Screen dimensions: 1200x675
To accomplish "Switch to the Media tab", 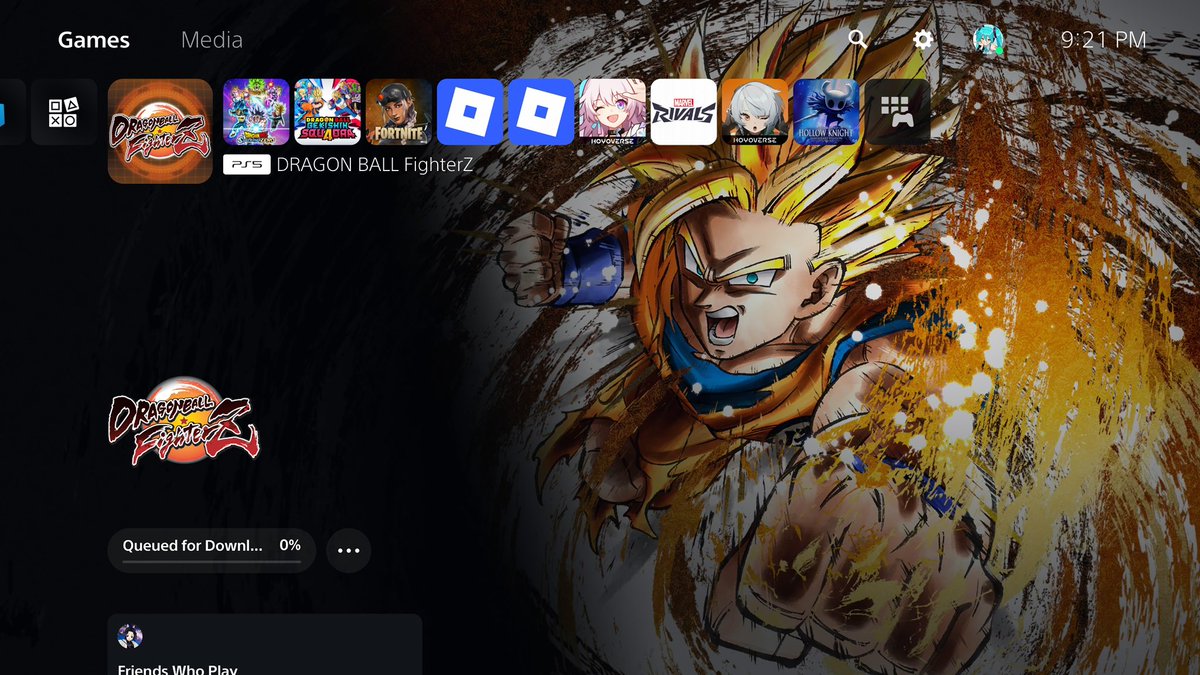I will pyautogui.click(x=212, y=40).
